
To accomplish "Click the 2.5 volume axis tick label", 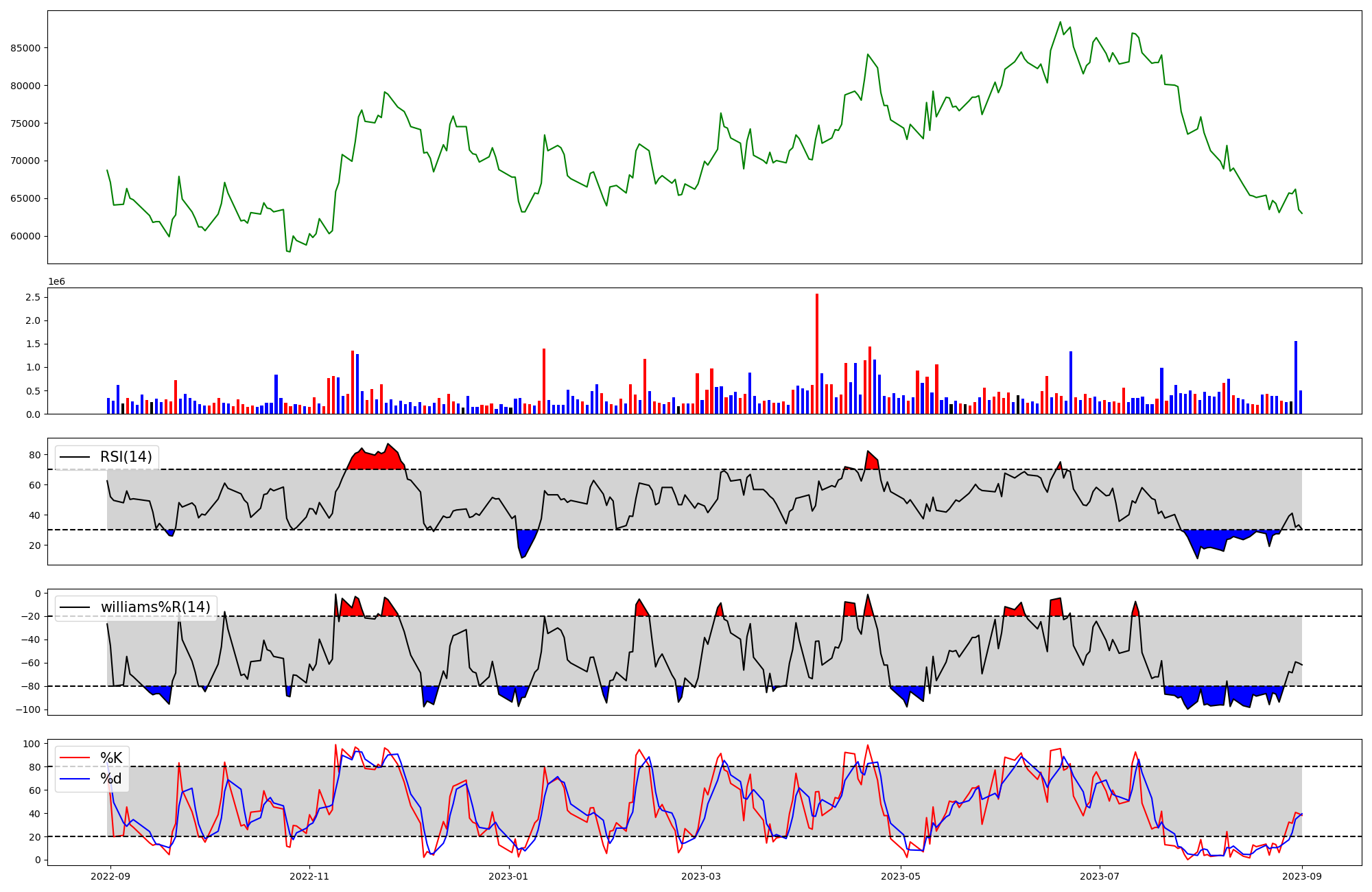I will pos(32,297).
